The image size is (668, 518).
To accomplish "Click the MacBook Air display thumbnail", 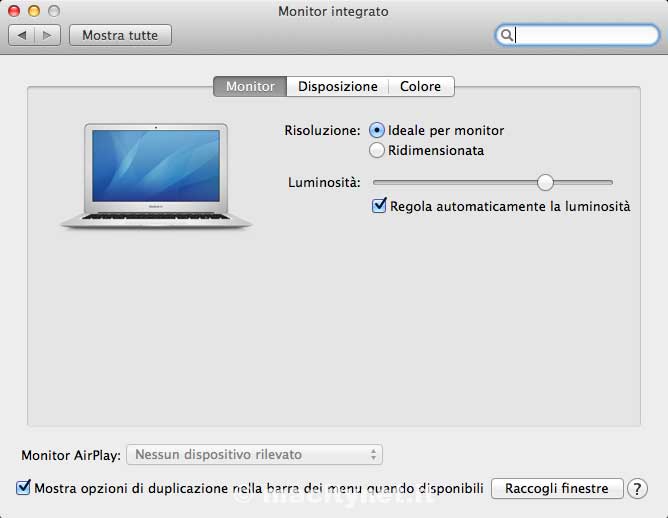I will pos(156,176).
